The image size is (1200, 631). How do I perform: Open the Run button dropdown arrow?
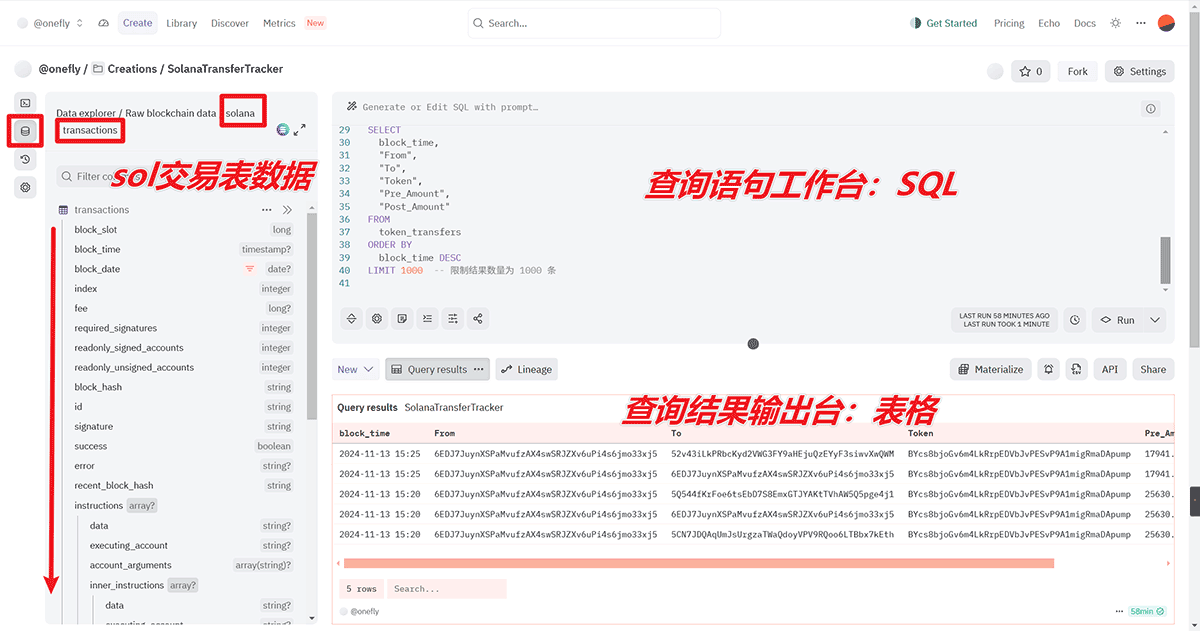(x=1152, y=319)
